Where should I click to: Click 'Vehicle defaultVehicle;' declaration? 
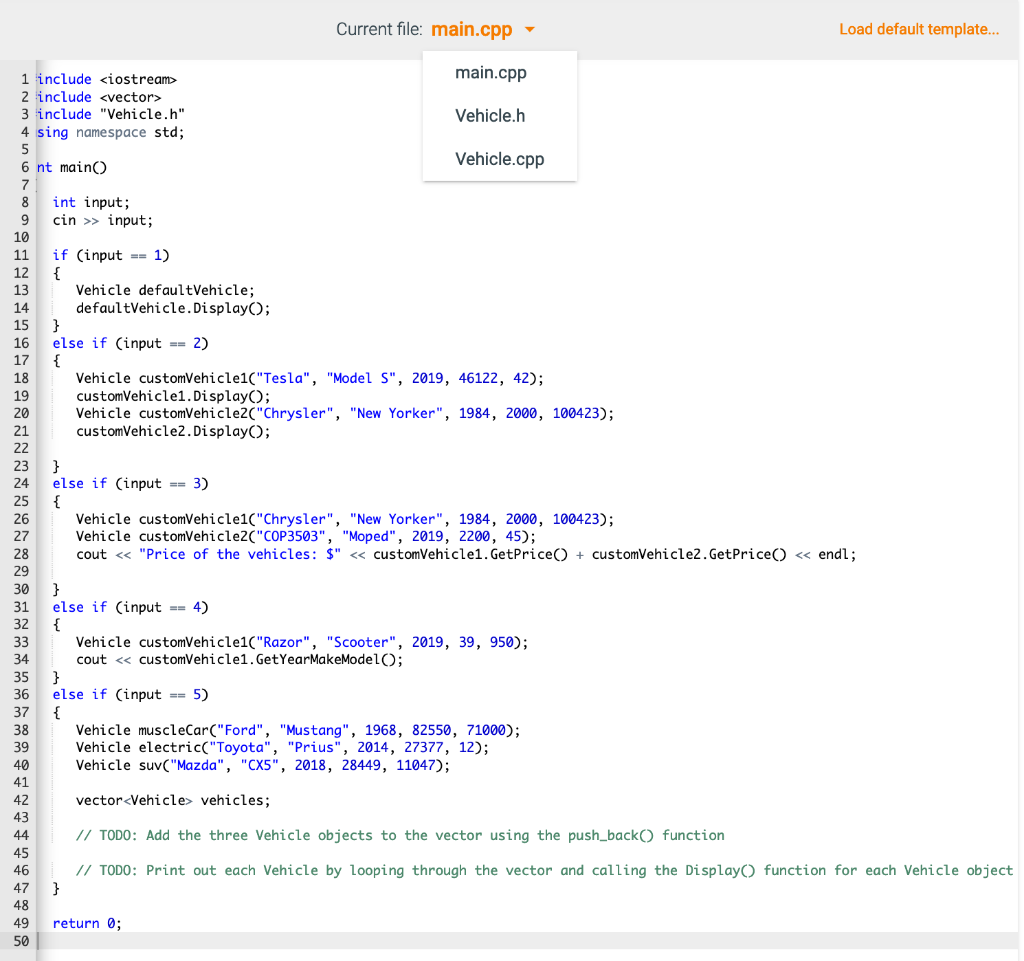165,290
